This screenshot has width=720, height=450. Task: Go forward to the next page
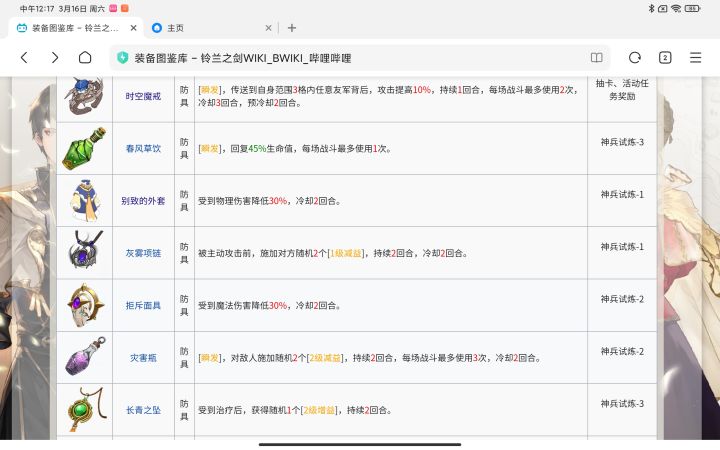click(x=54, y=58)
